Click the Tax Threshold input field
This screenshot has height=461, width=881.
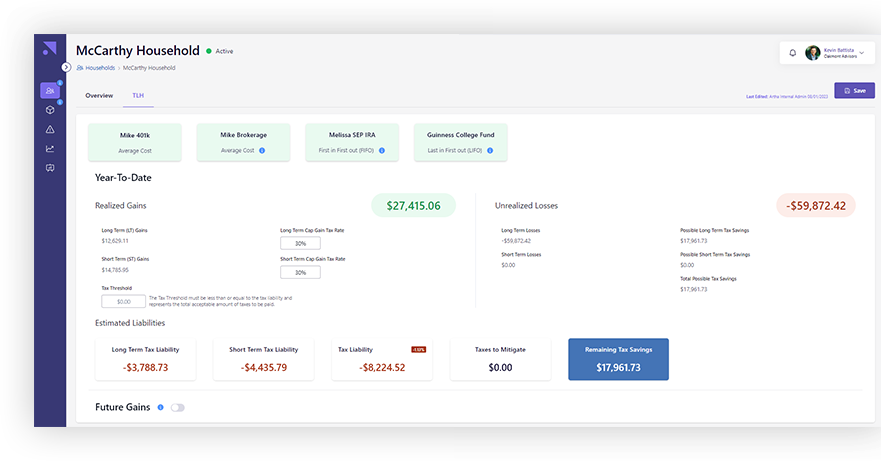123,301
